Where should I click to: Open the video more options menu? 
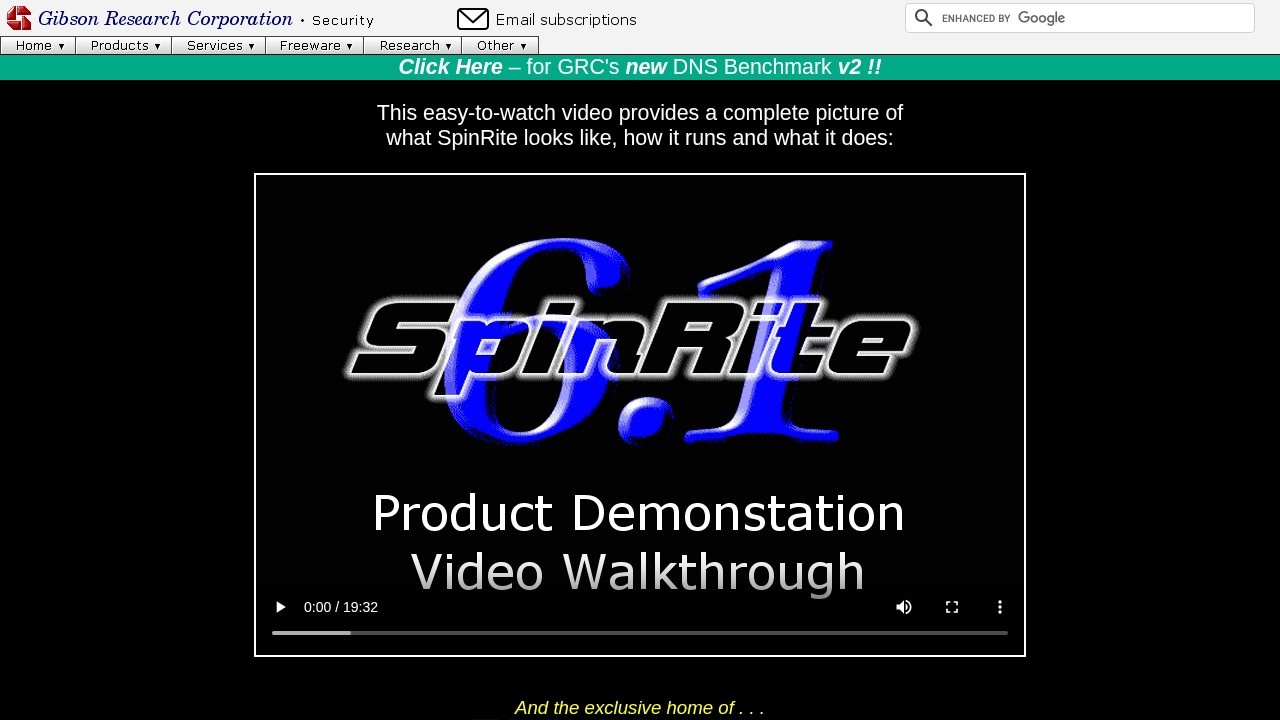coord(999,607)
